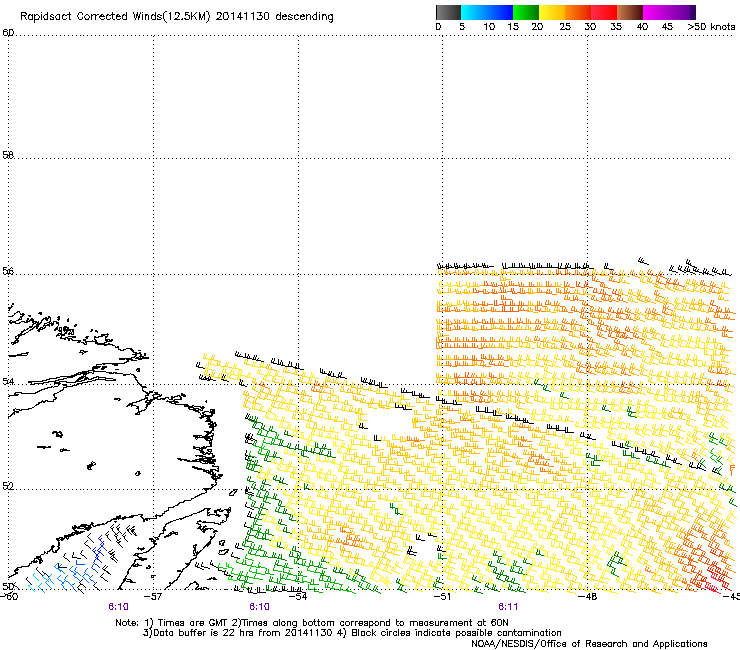Click the '-57' longitude axis label
The width and height of the screenshot is (740, 650).
153,597
